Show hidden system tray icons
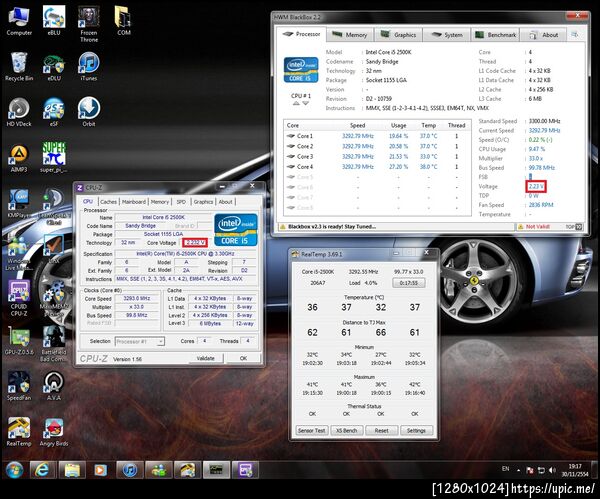 (x=519, y=470)
